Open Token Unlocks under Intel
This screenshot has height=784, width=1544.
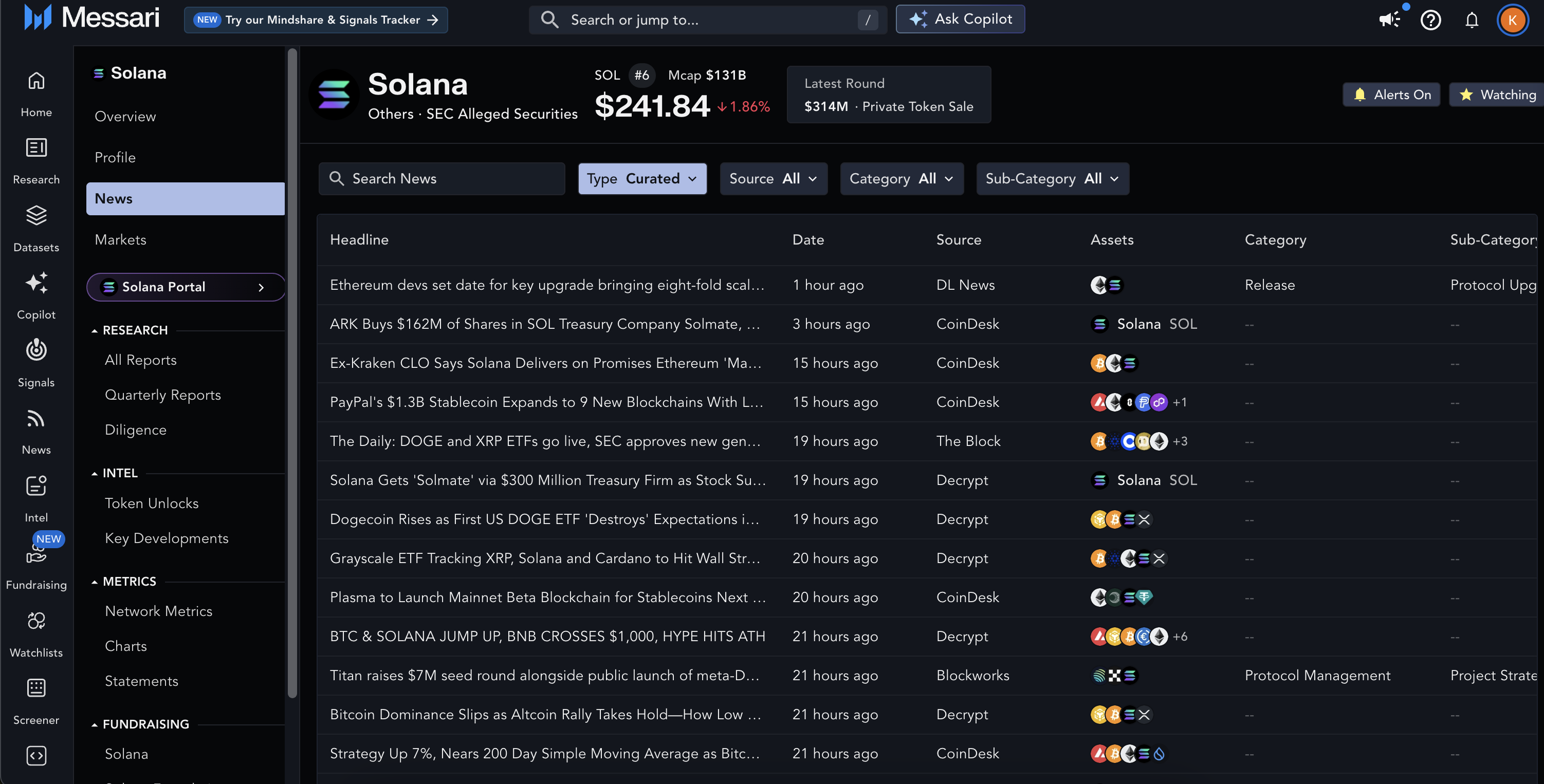coord(152,503)
